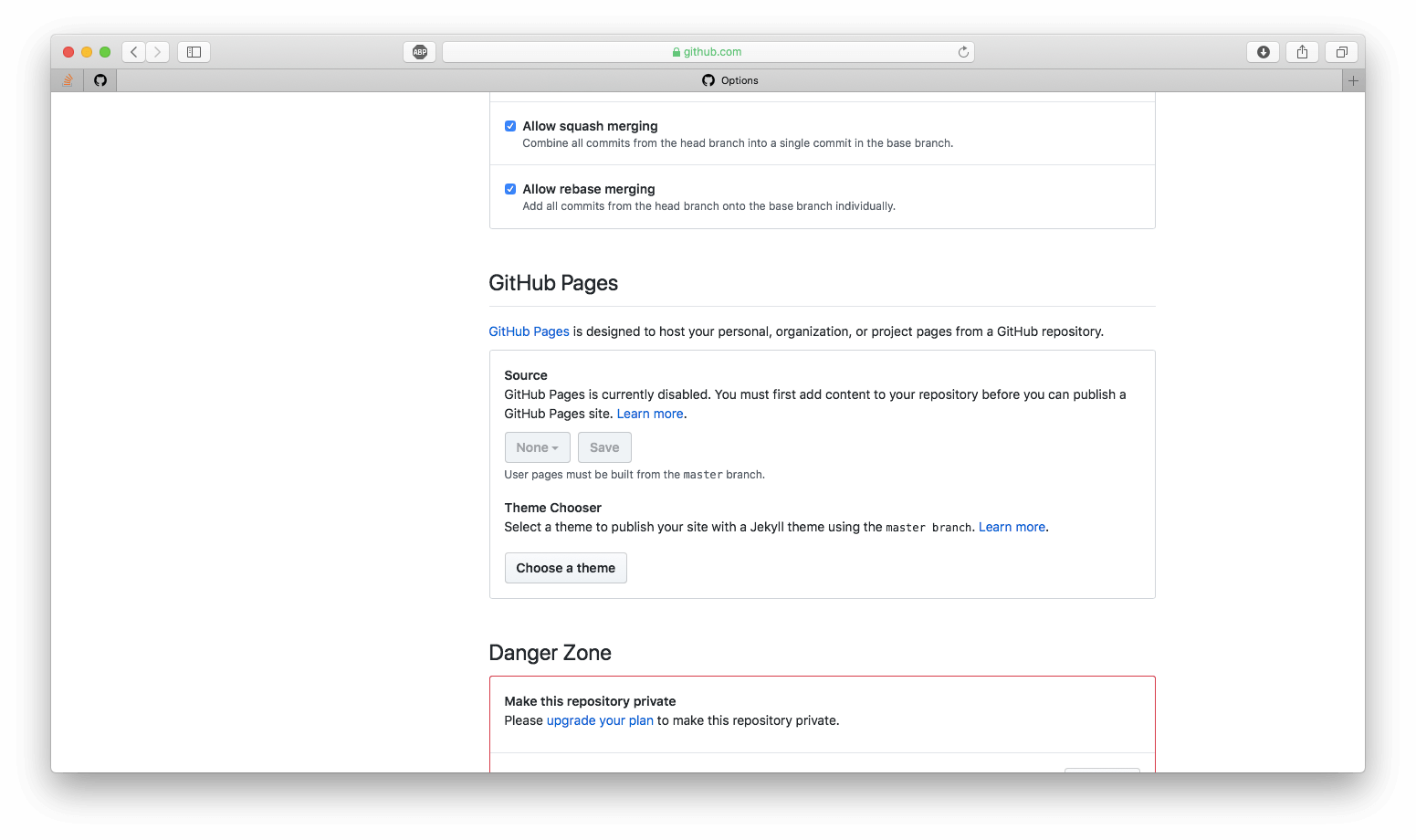Uncheck Allow rebase merging checkbox
Viewport: 1416px width, 840px height.
tap(510, 189)
